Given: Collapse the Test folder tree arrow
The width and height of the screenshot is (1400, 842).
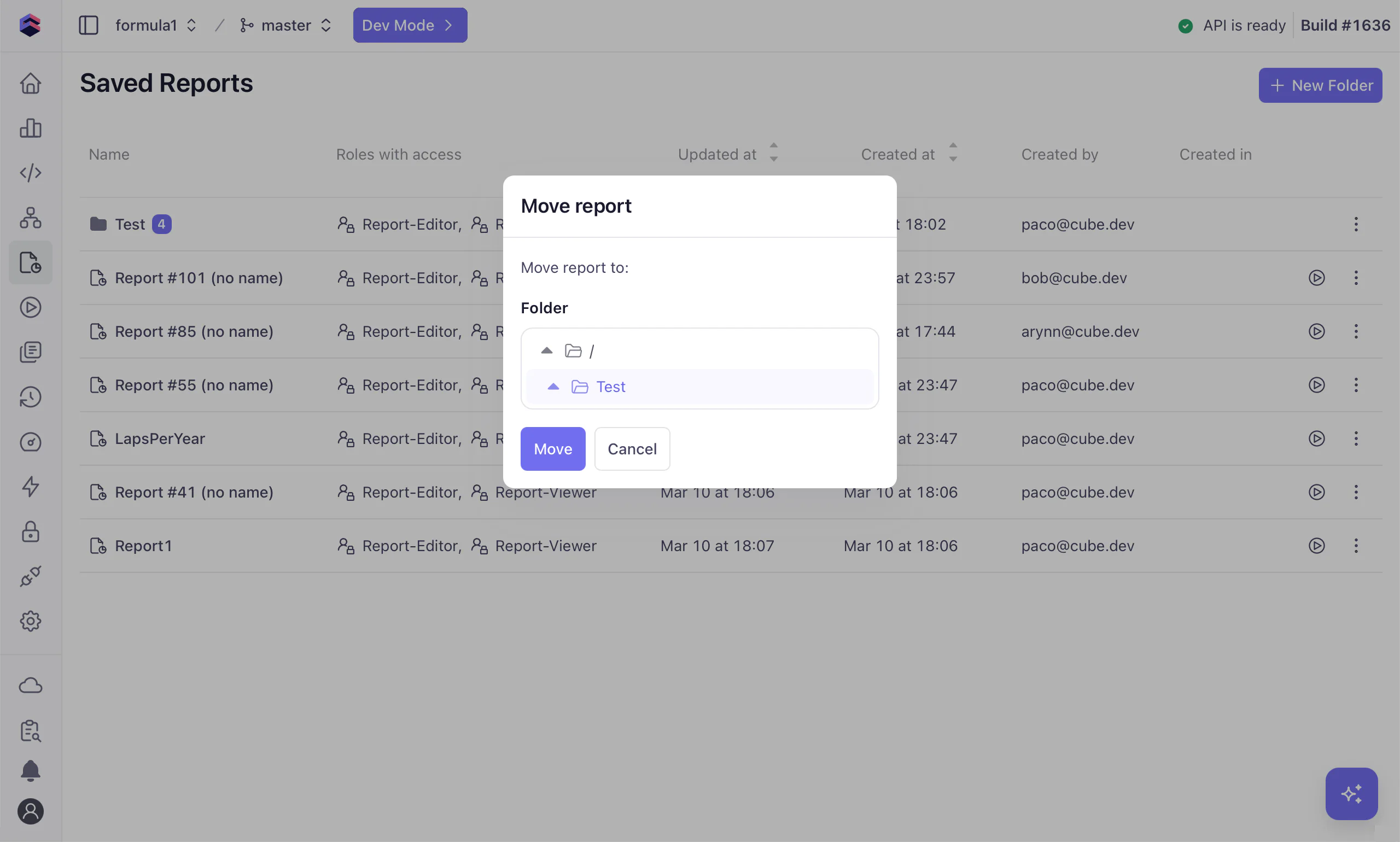Looking at the screenshot, I should click(x=553, y=387).
